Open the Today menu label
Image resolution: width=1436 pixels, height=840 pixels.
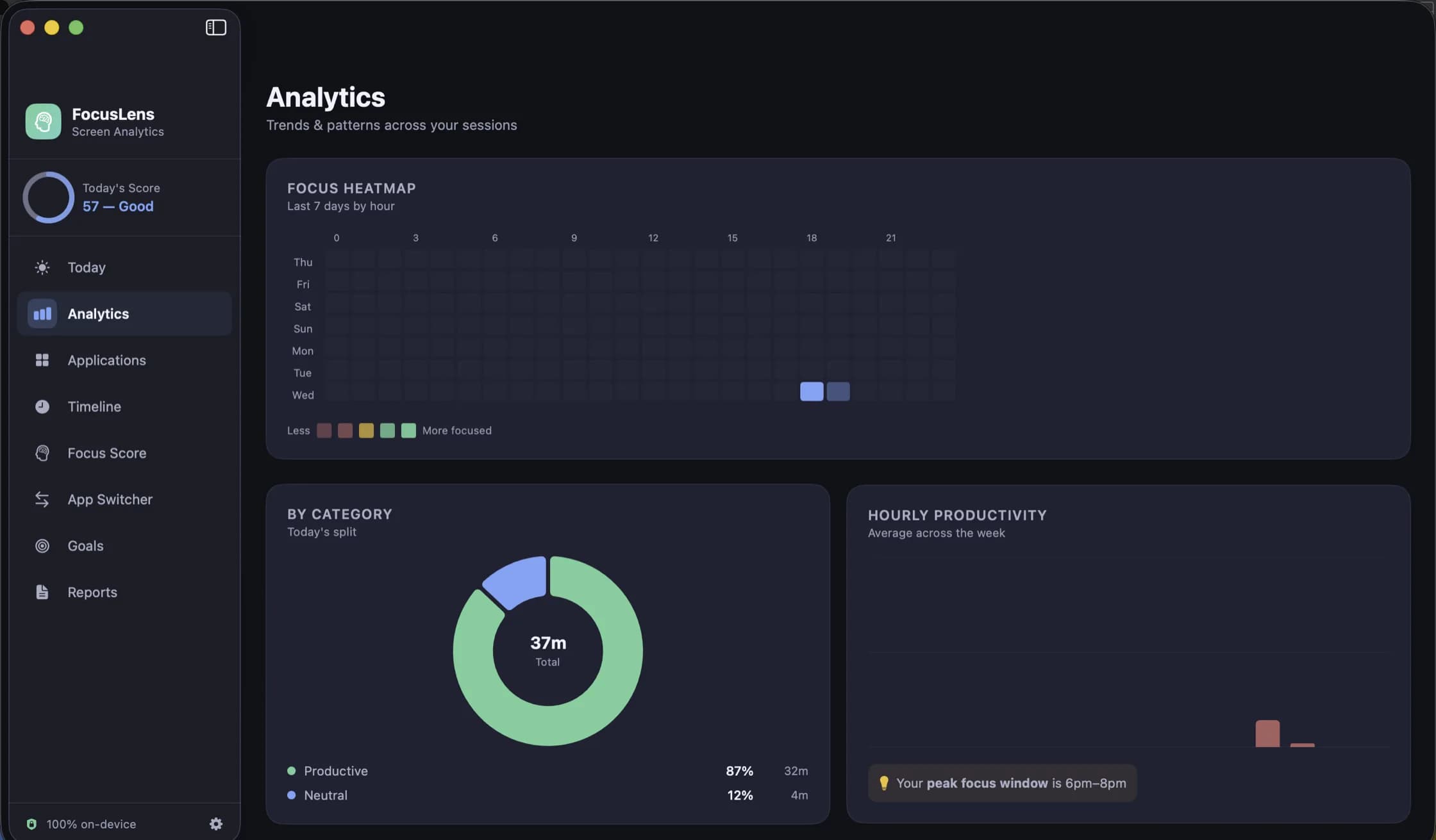pos(87,267)
